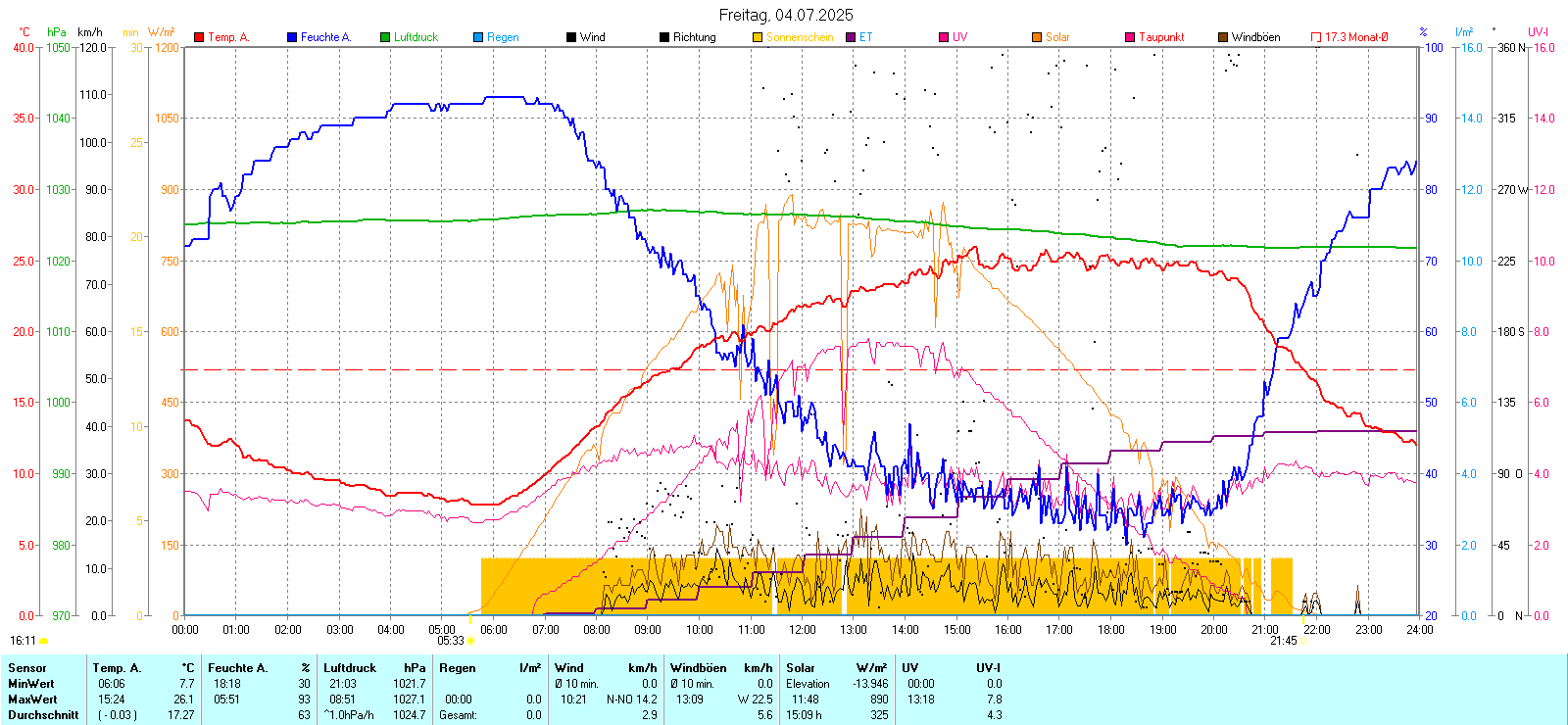Screen dimensions: 1568x725
Task: Toggle the Taupunkt legend square
Action: click(x=1130, y=37)
